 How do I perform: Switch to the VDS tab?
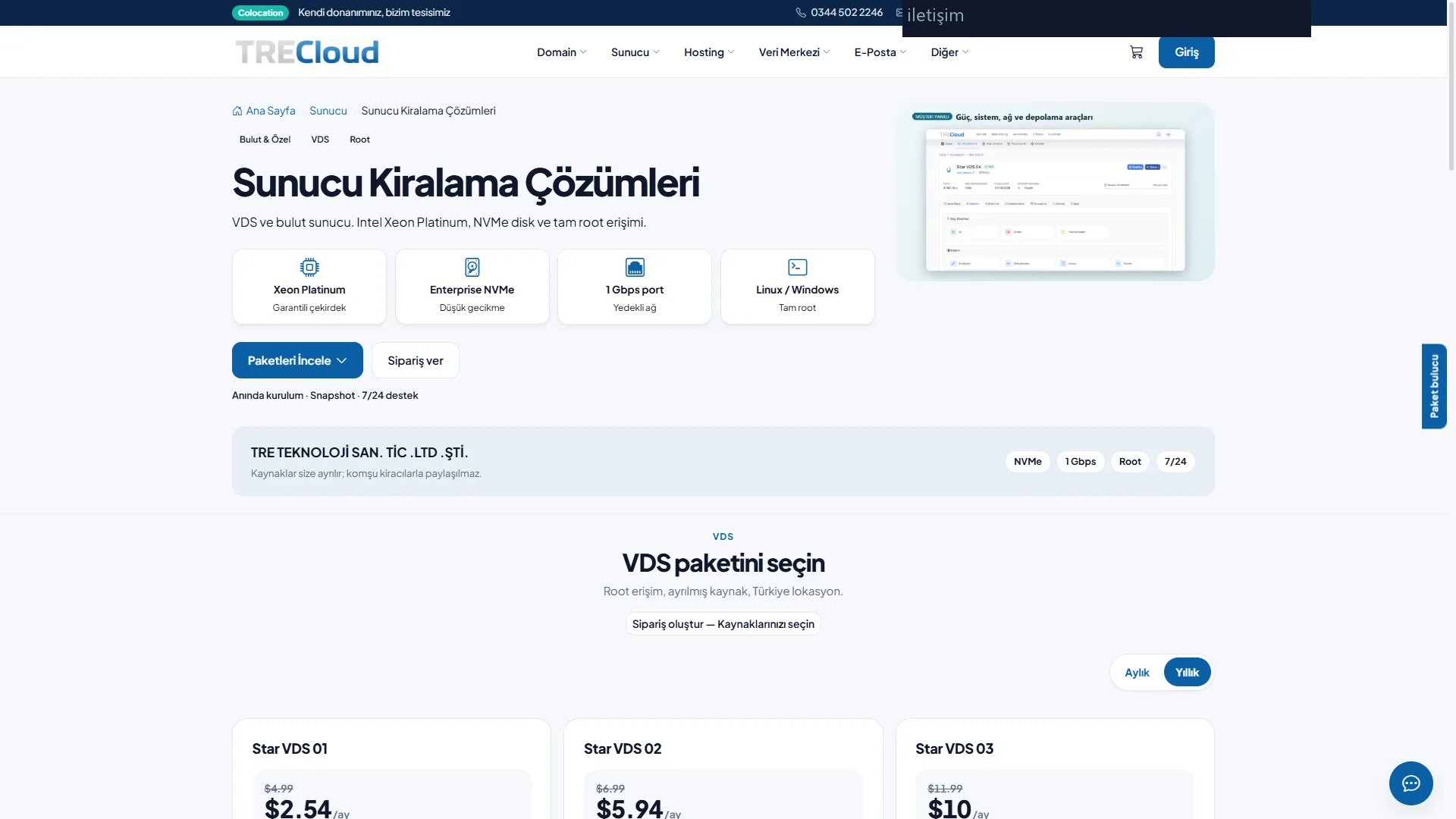coord(320,140)
